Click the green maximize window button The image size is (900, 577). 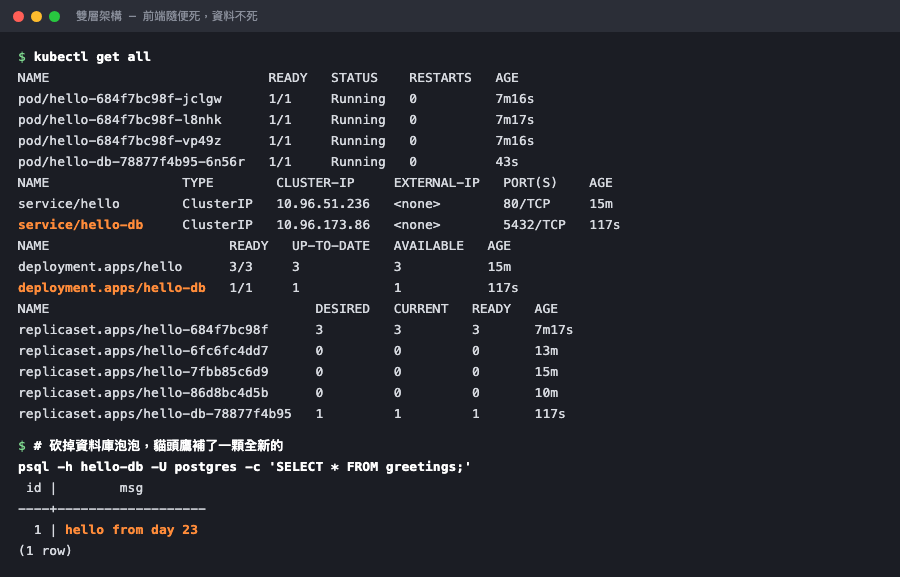pyautogui.click(x=55, y=16)
